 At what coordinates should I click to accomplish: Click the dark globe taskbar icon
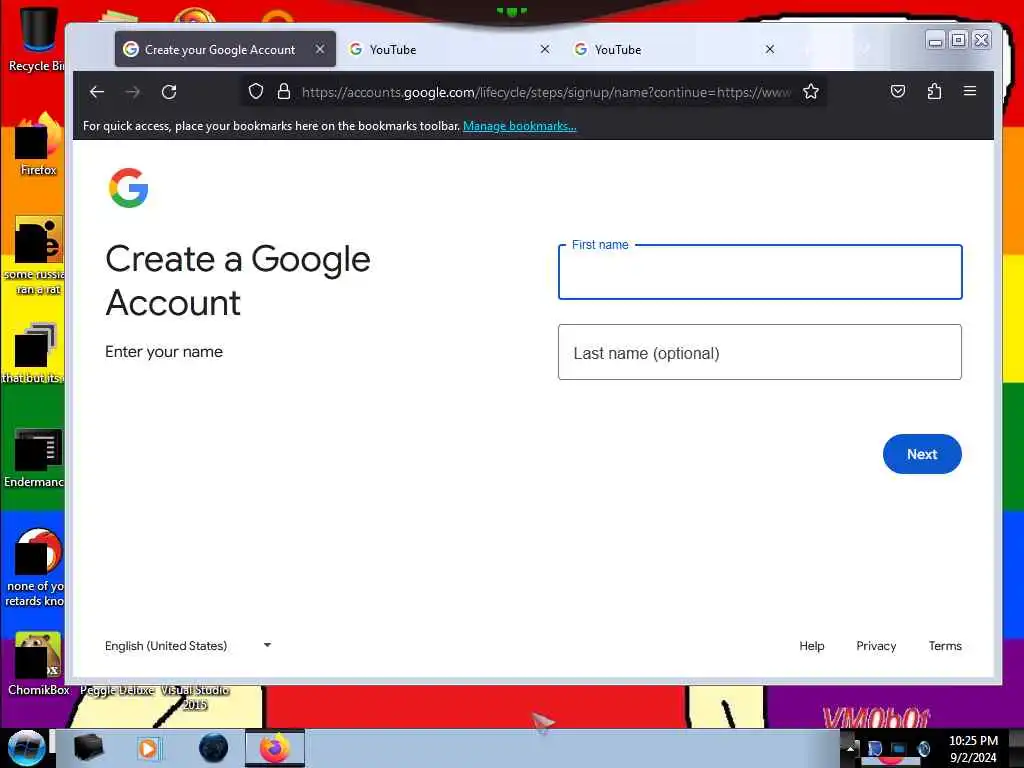(214, 748)
